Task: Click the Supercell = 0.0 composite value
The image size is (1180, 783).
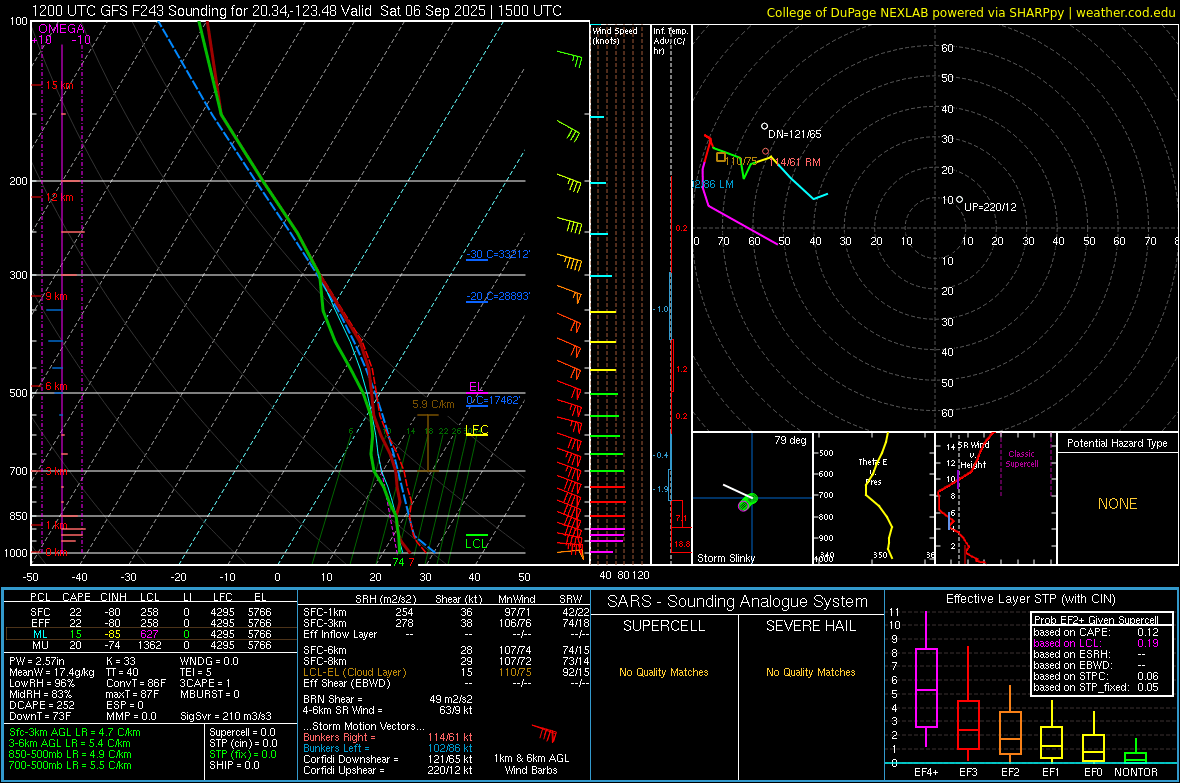Action: (x=242, y=732)
